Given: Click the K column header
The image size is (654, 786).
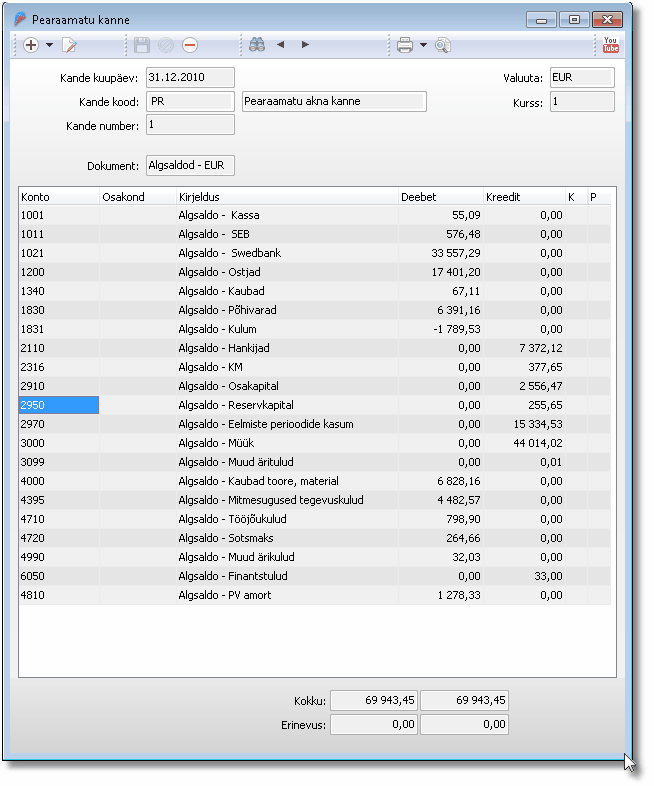Looking at the screenshot, I should 576,197.
